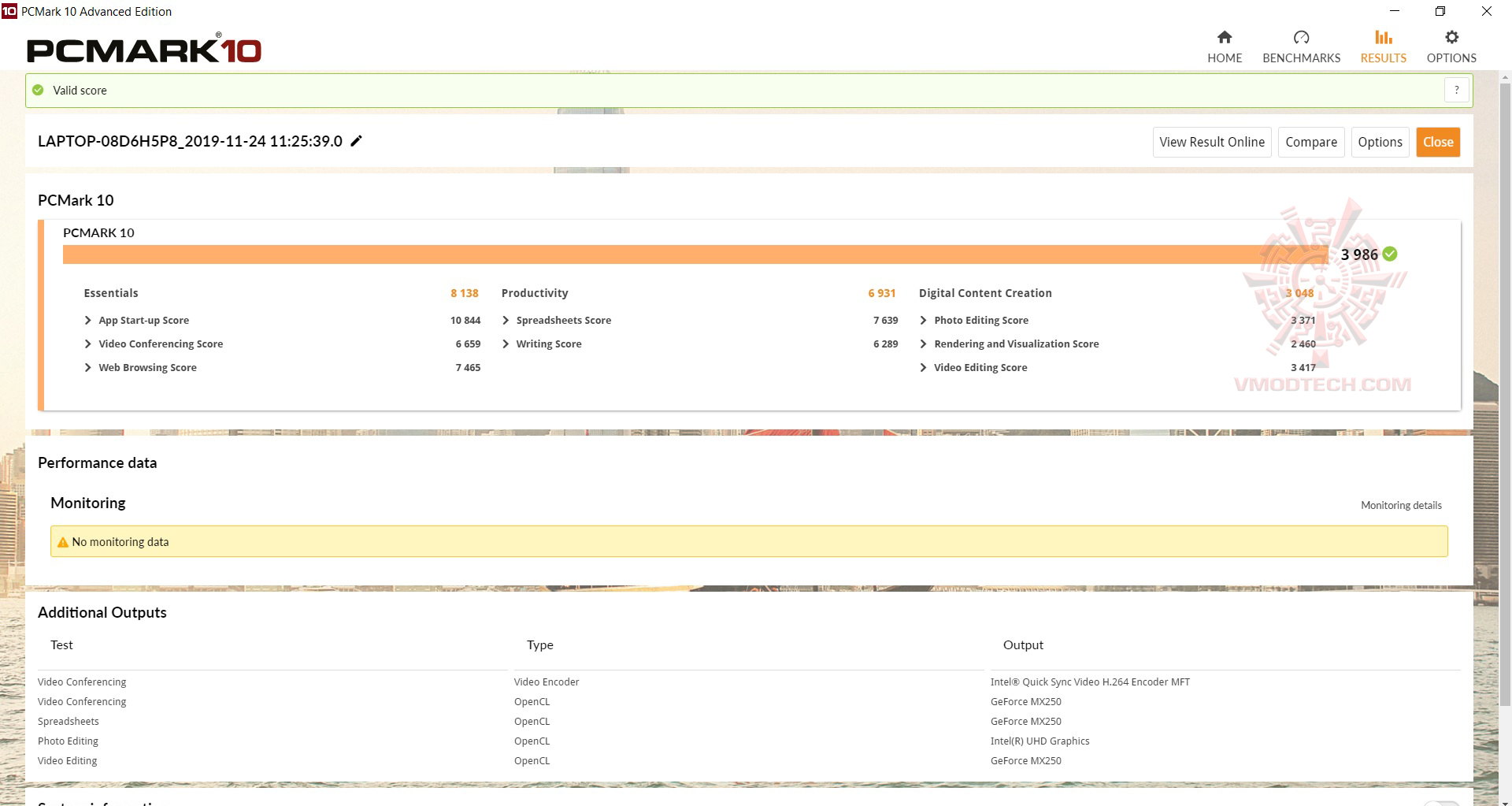Click the warning icon in the monitoring notice
The width and height of the screenshot is (1512, 806).
tap(63, 542)
